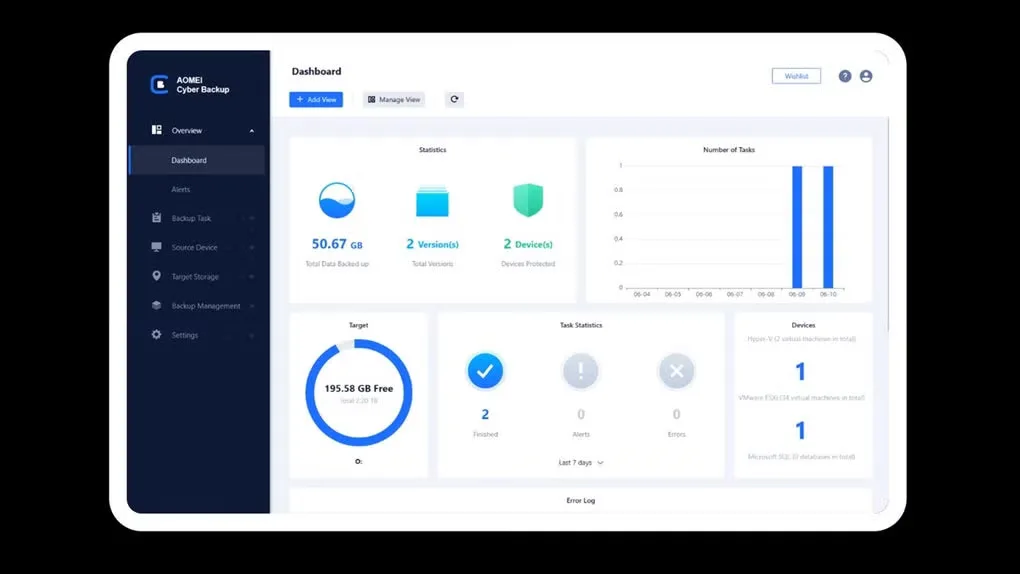Expand the Source Device menu

(x=252, y=248)
